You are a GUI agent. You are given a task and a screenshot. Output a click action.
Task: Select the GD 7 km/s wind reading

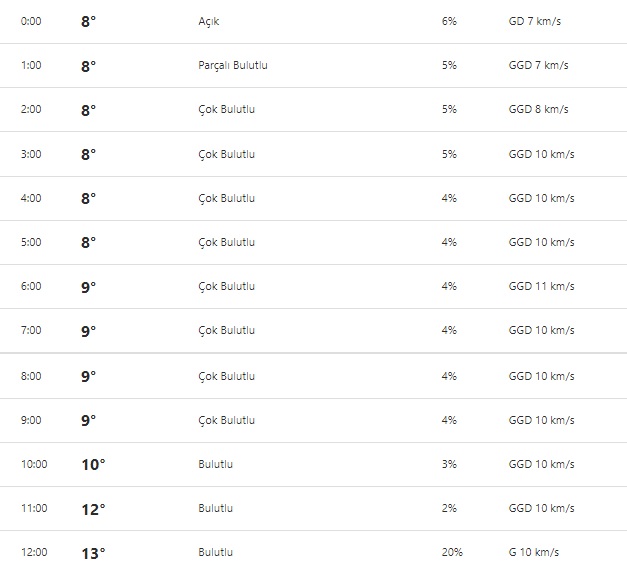[x=535, y=22]
